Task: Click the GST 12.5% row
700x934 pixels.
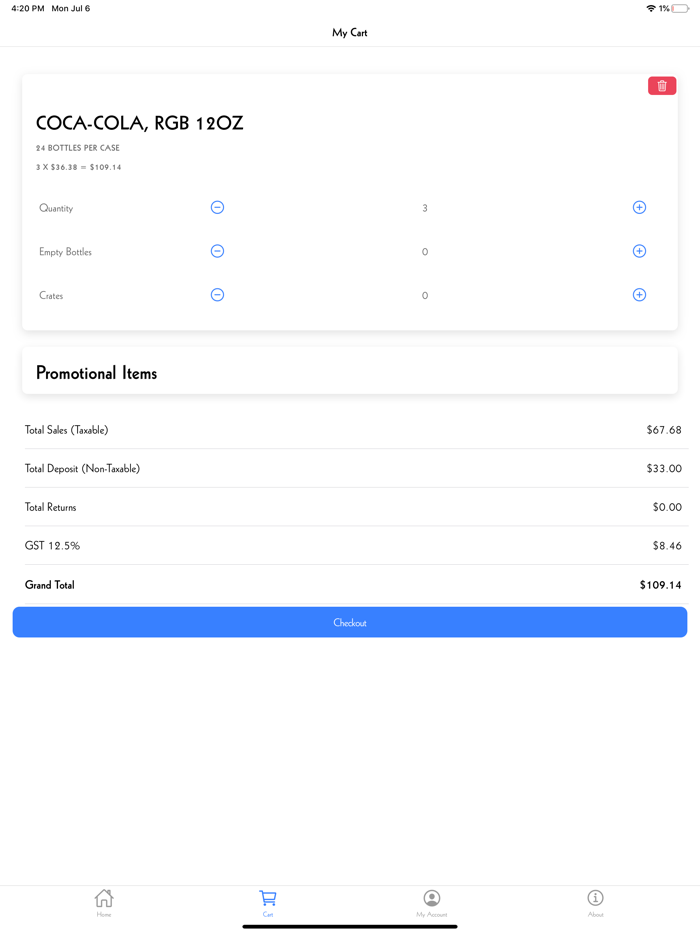Action: [350, 546]
